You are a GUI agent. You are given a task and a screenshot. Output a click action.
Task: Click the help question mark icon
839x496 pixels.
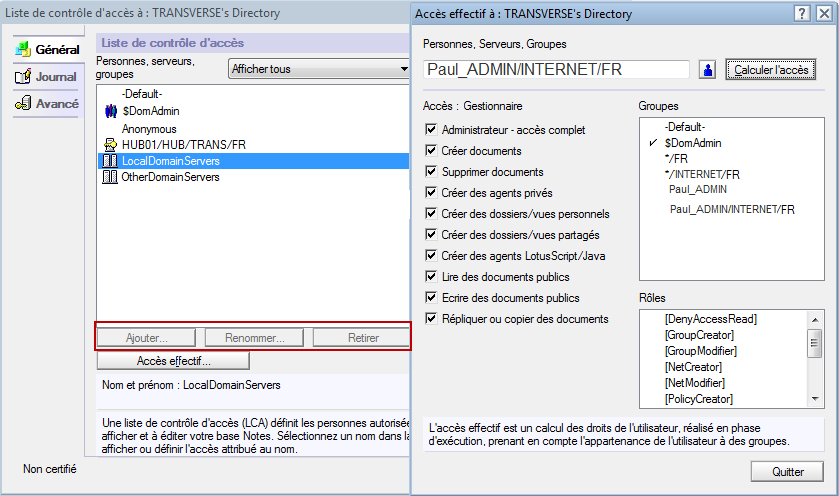(x=802, y=13)
